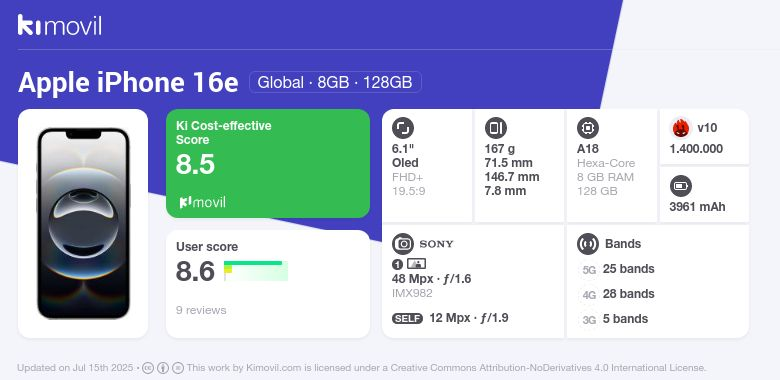This screenshot has width=780, height=380.
Task: Select the Global · 8GB · 128GB variant pill
Action: click(x=335, y=82)
